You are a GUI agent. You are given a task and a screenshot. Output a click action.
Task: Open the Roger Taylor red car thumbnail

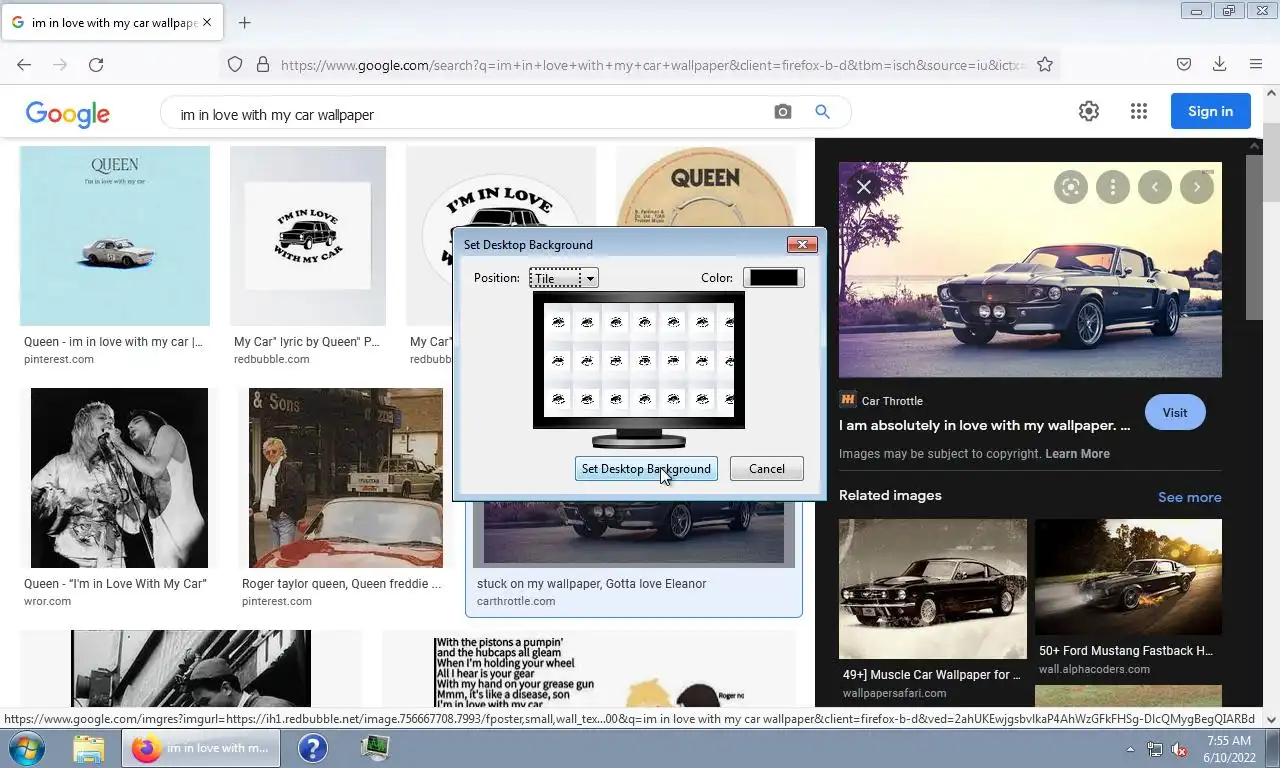tap(346, 478)
